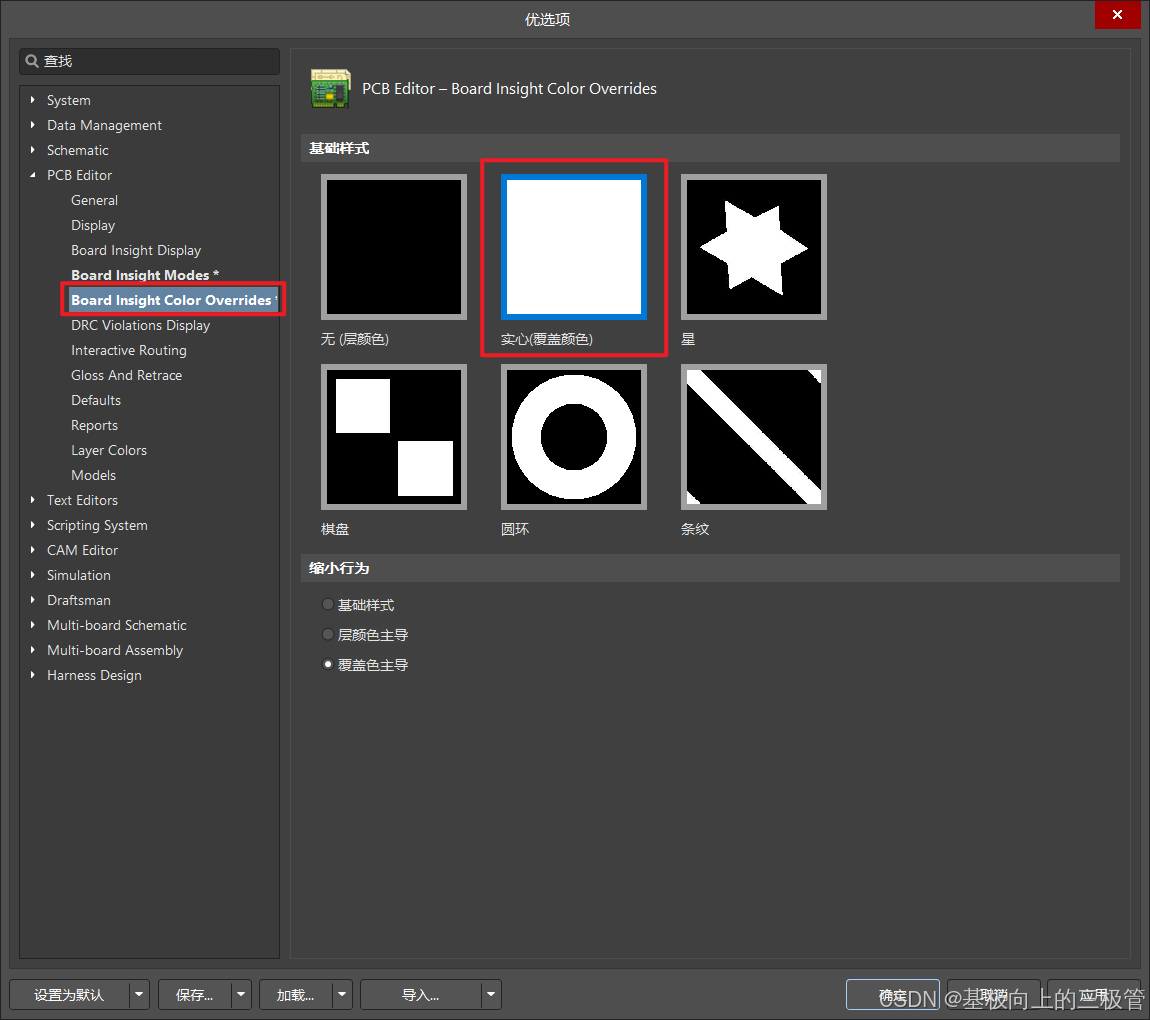
Task: Click the Multi-board Schematic label
Action: tap(117, 625)
